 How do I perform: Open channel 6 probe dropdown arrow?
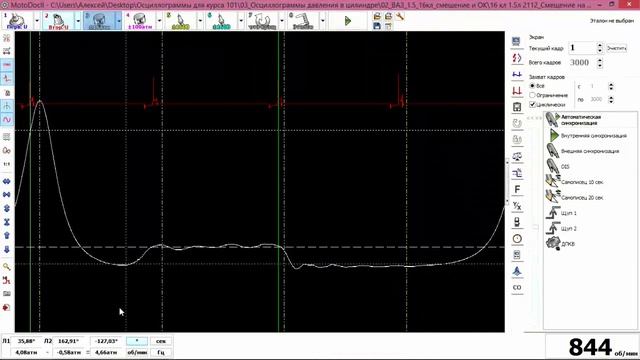point(241,21)
